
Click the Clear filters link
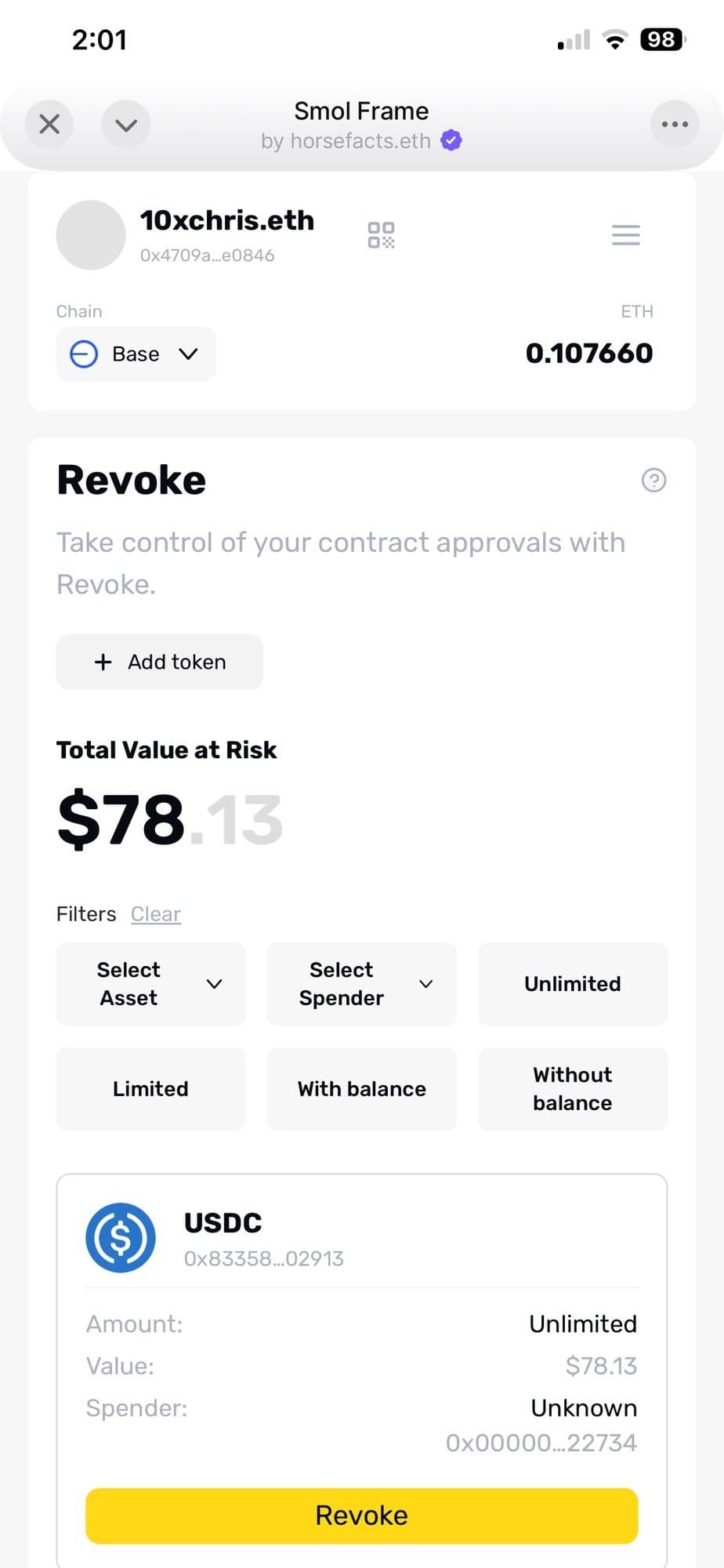coord(156,914)
